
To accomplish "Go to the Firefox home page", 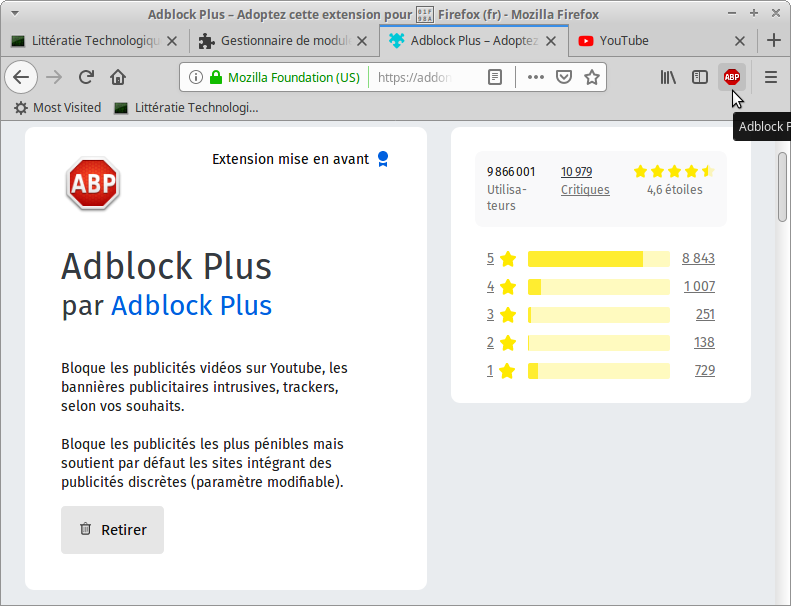I will pos(118,77).
